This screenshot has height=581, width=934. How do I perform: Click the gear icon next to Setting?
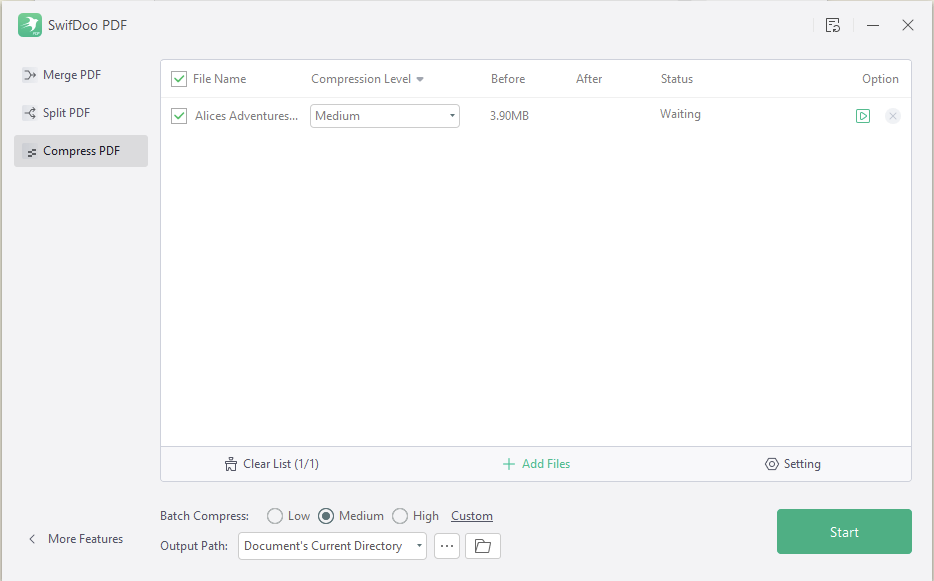(x=771, y=464)
